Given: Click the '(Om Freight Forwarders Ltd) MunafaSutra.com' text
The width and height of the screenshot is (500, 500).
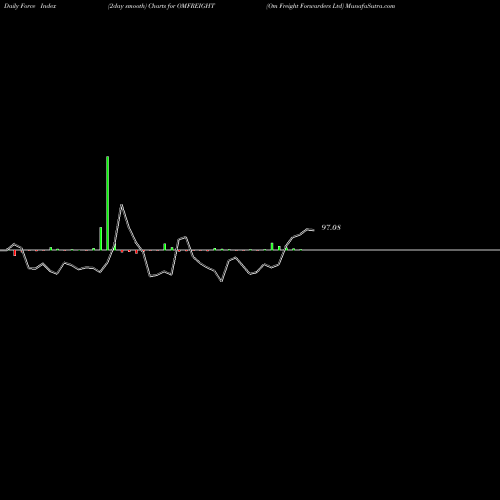Looking at the screenshot, I should tap(330, 6).
